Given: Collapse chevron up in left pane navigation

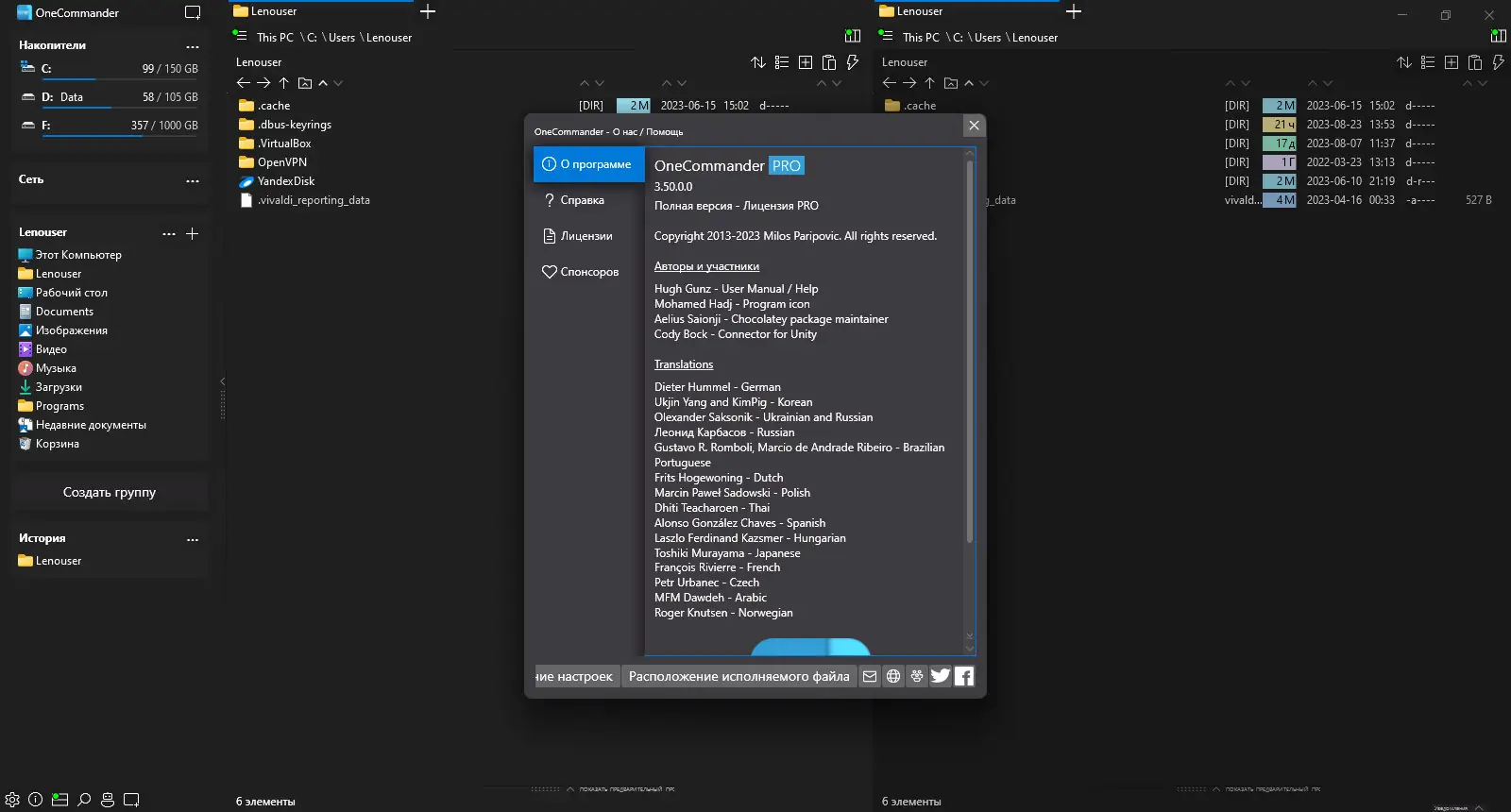Looking at the screenshot, I should click(323, 83).
